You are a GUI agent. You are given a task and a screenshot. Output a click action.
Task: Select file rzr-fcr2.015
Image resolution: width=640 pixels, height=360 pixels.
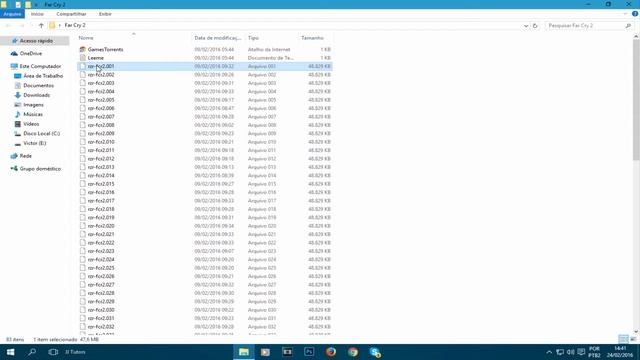coord(101,184)
